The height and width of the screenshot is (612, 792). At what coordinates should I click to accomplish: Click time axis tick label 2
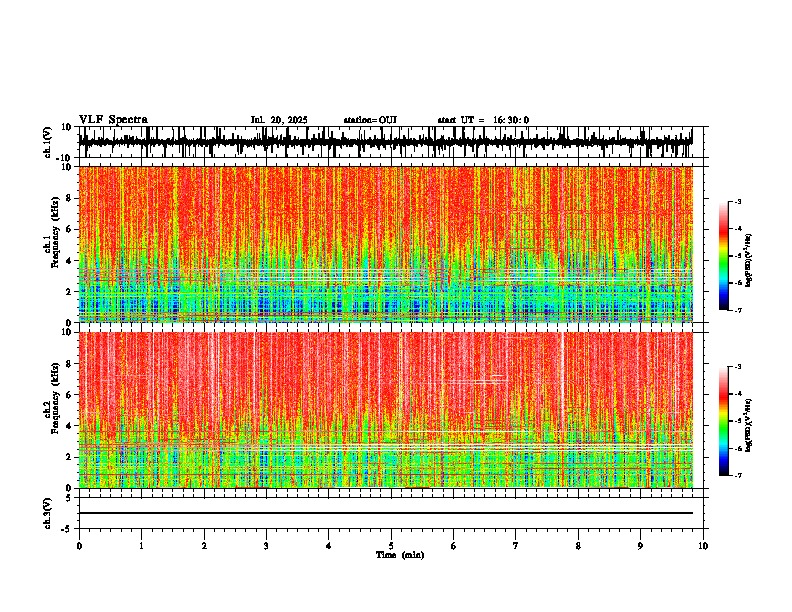[204, 546]
